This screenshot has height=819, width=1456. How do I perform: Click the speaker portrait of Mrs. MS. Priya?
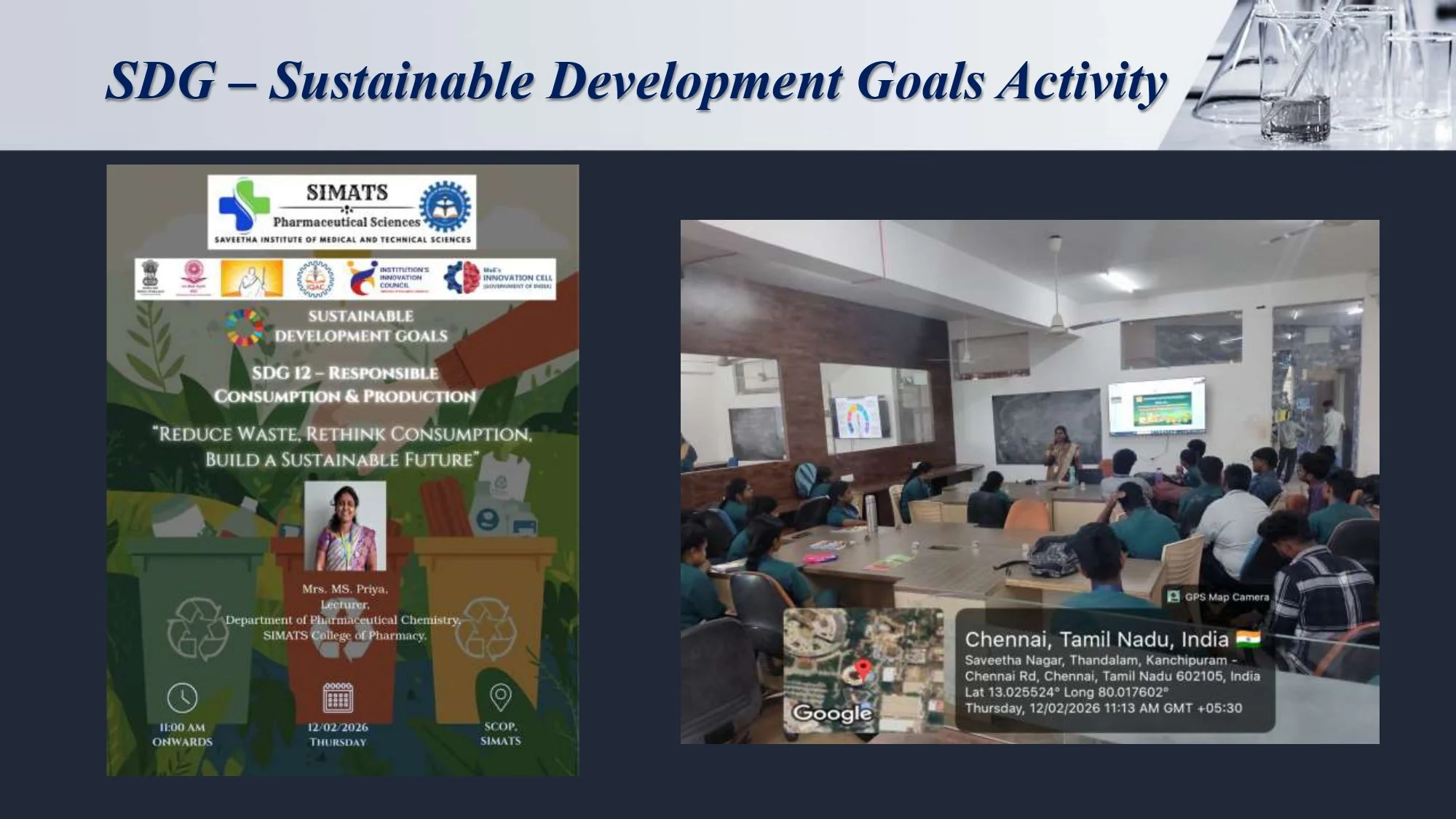(345, 526)
